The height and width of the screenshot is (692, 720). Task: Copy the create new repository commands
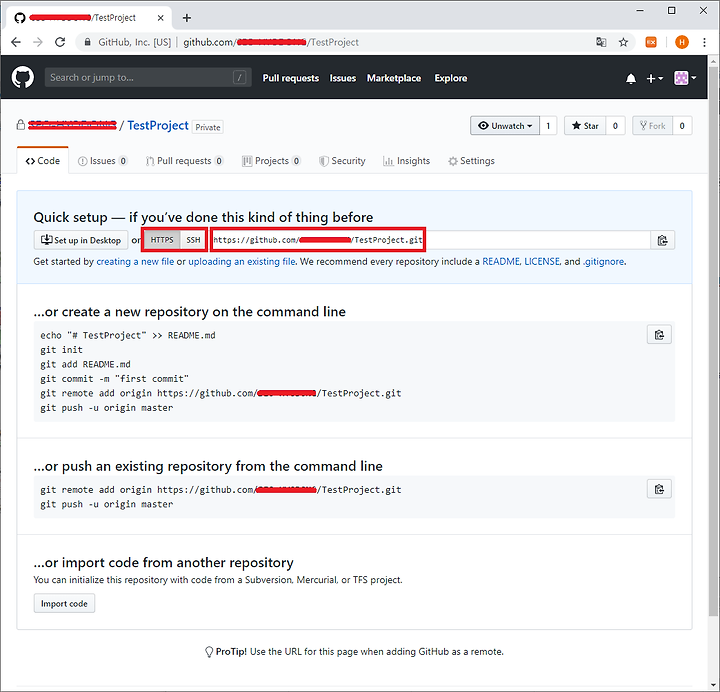coord(659,335)
